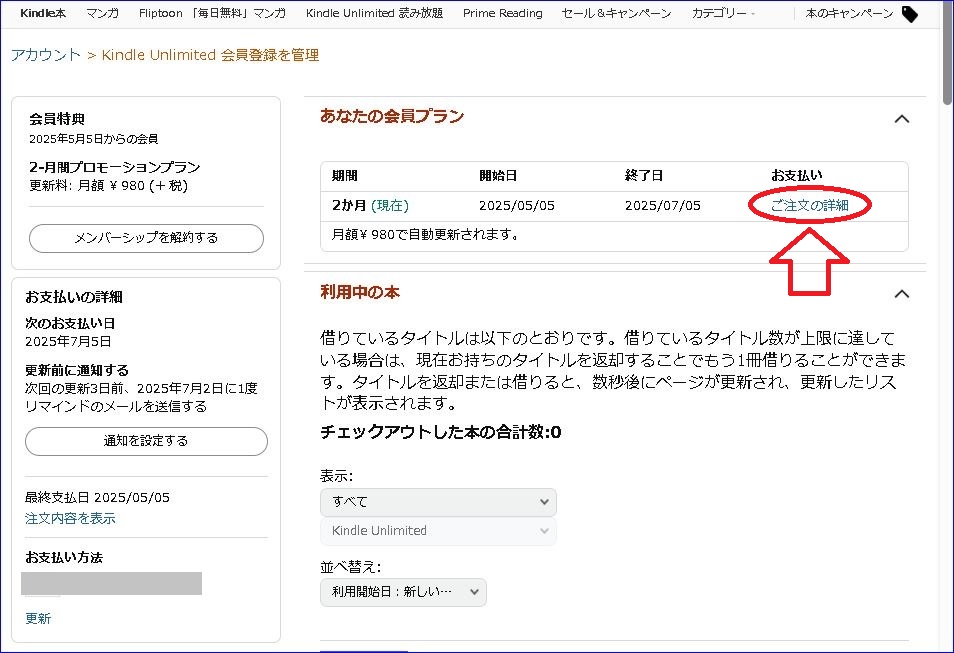Open 利用開始日：新しい sort dropdown
Viewport: 954px width, 653px height.
pos(403,592)
